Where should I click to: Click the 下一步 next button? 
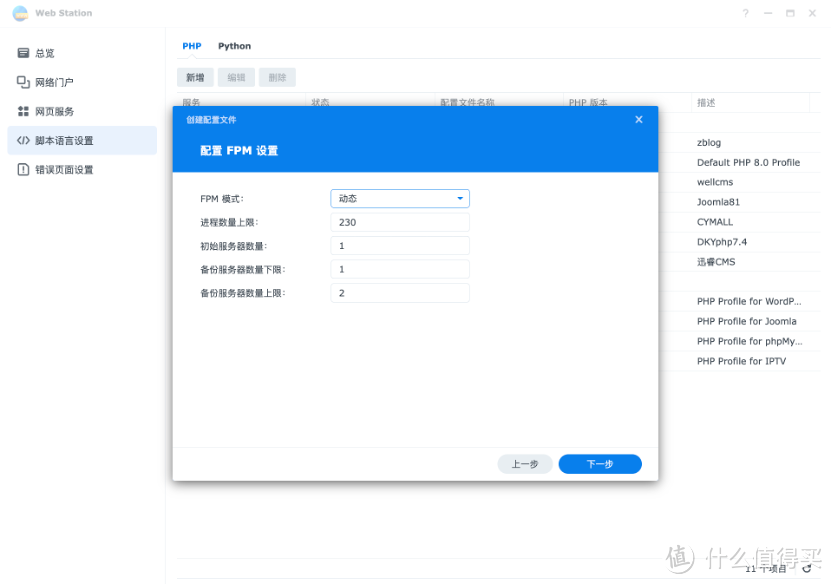point(600,464)
